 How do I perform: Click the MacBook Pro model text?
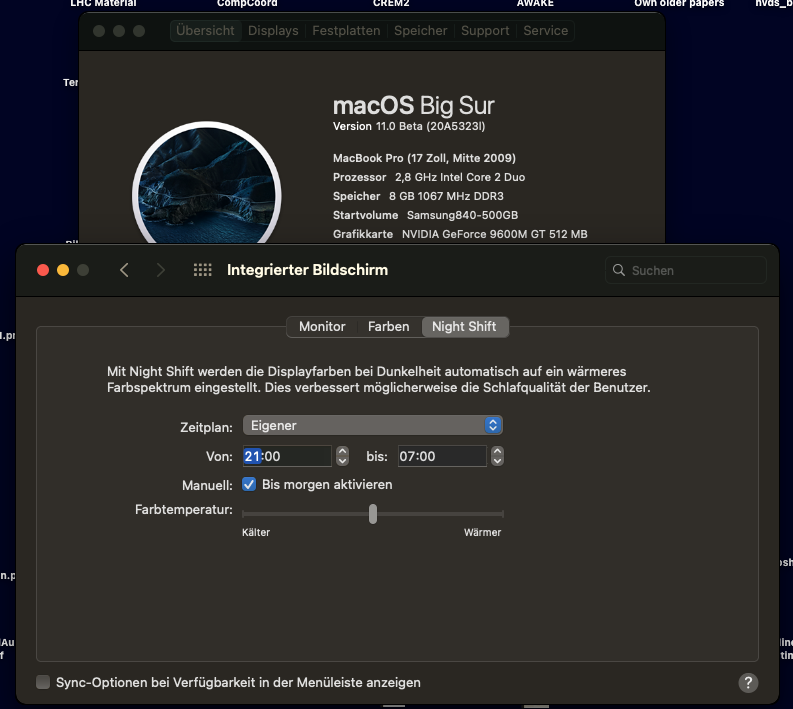click(x=424, y=158)
